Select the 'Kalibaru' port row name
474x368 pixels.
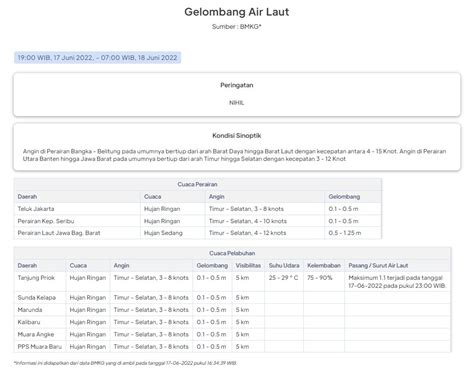pyautogui.click(x=29, y=322)
